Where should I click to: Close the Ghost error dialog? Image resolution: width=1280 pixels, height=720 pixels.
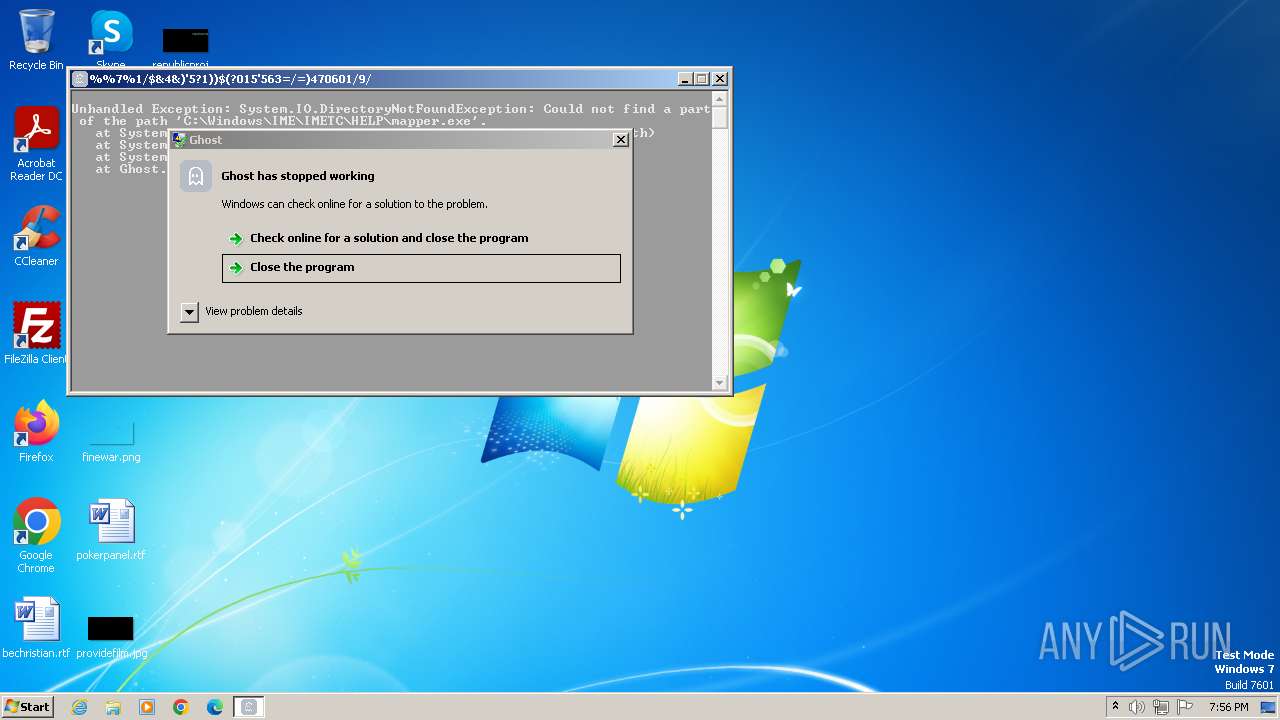[x=620, y=140]
